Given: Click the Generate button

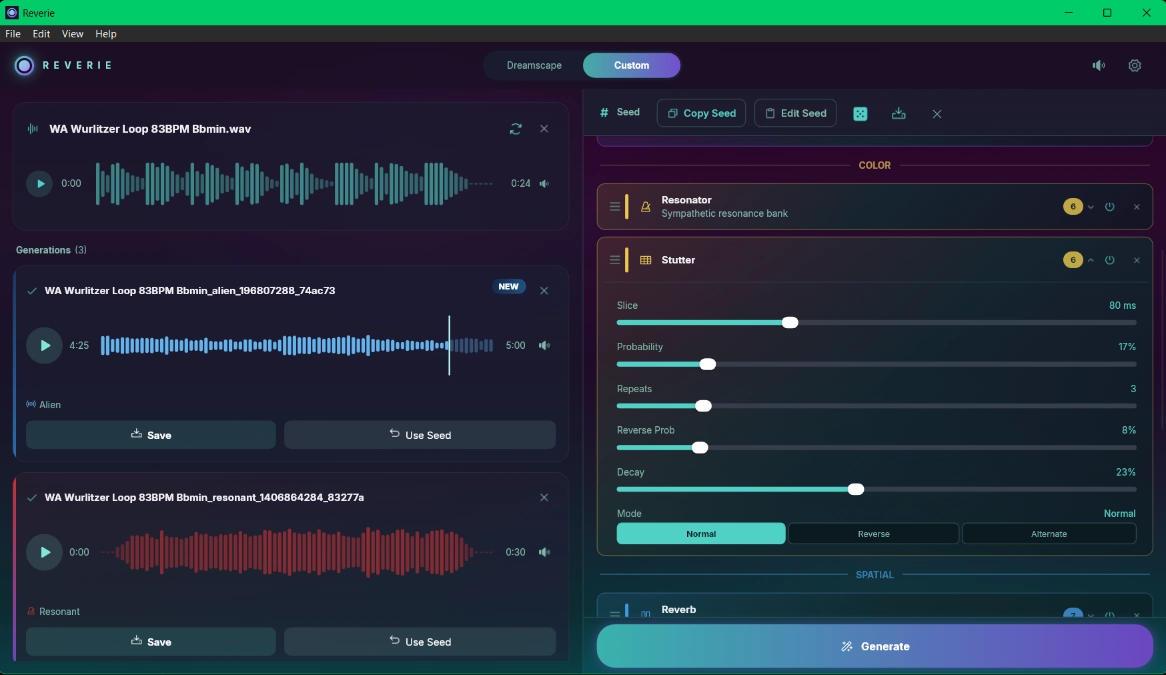Looking at the screenshot, I should [x=874, y=646].
